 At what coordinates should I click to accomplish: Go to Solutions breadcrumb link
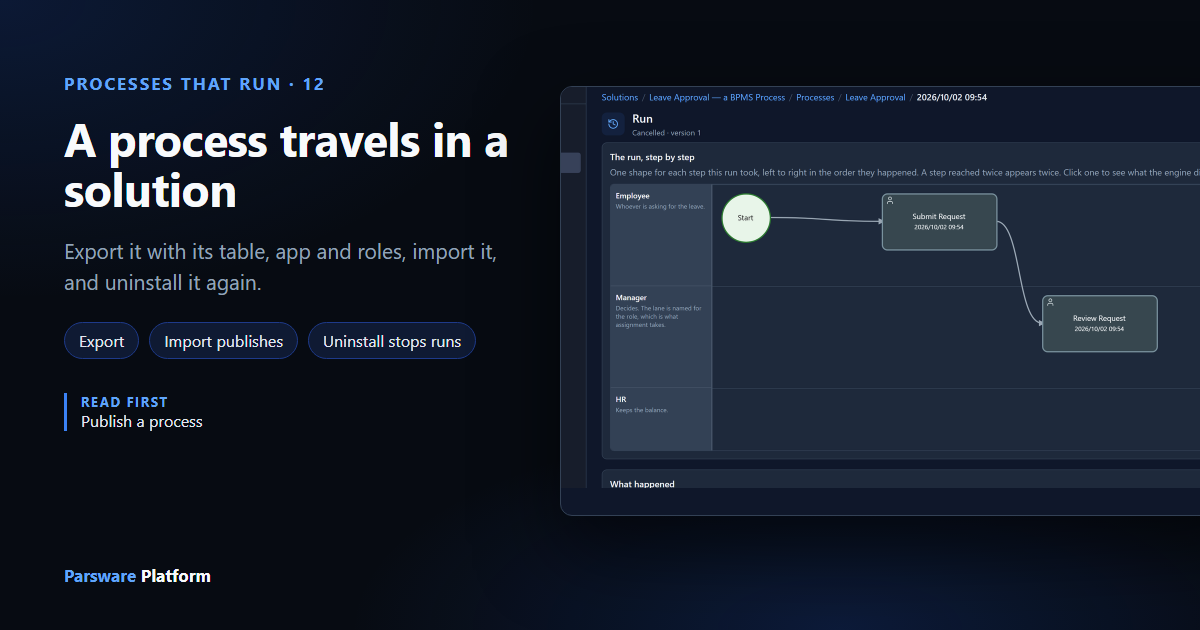click(x=620, y=98)
